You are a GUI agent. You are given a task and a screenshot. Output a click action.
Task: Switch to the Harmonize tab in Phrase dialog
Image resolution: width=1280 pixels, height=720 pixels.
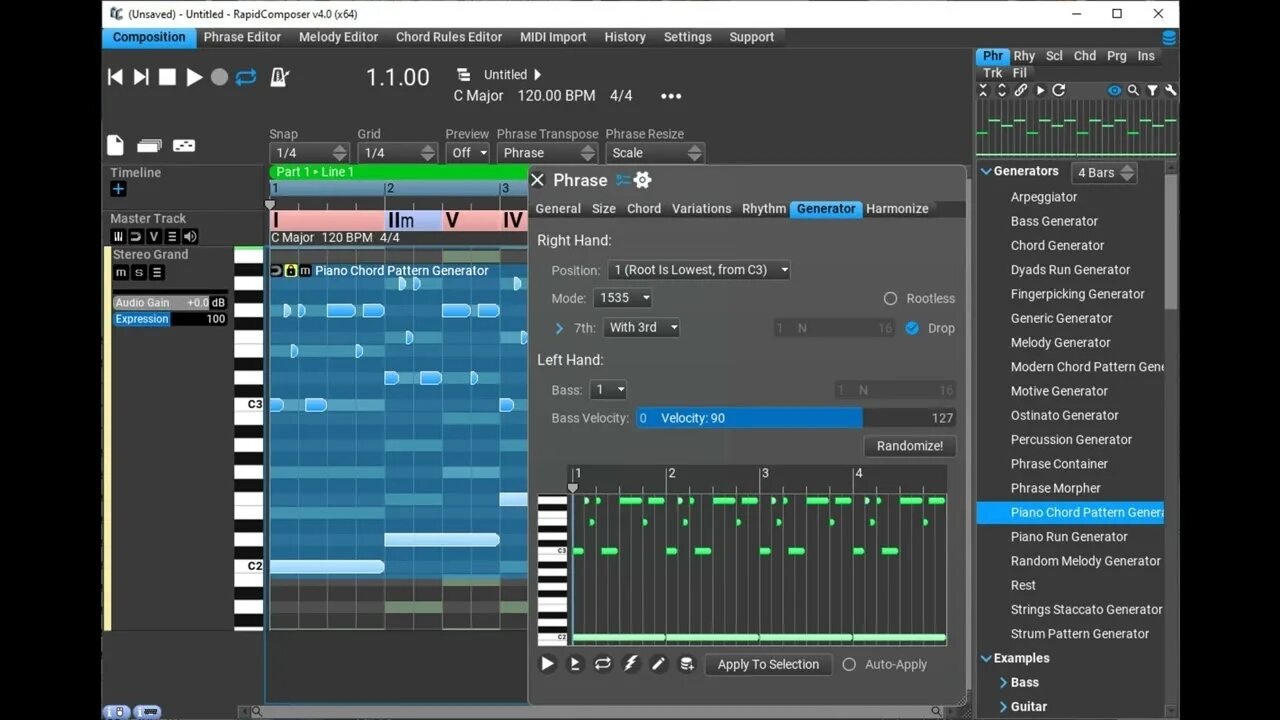pyautogui.click(x=897, y=209)
